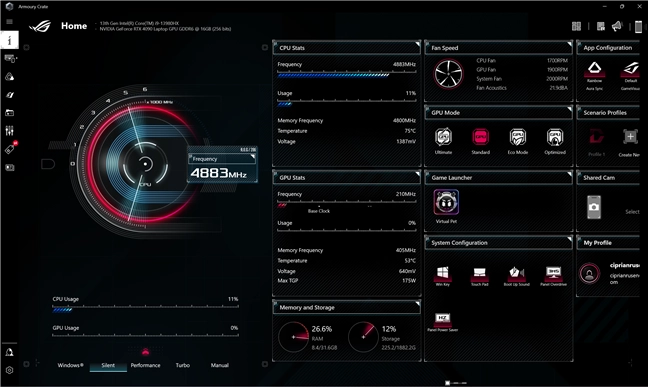Image resolution: width=648 pixels, height=387 pixels.
Task: Select the Home info icon in sidebar
Action: (10, 40)
